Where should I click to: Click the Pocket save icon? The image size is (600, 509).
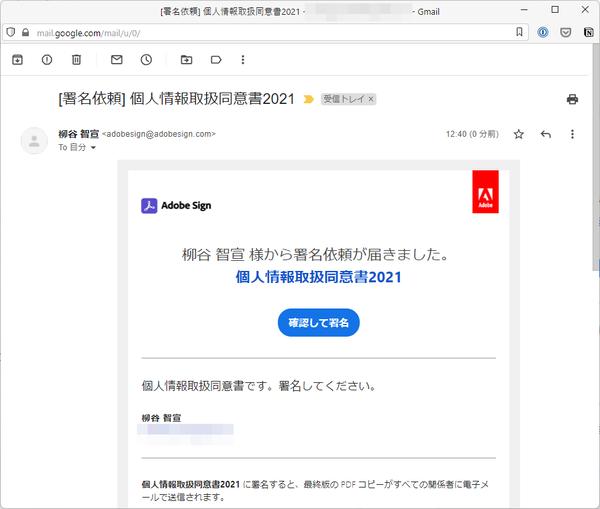tap(566, 33)
